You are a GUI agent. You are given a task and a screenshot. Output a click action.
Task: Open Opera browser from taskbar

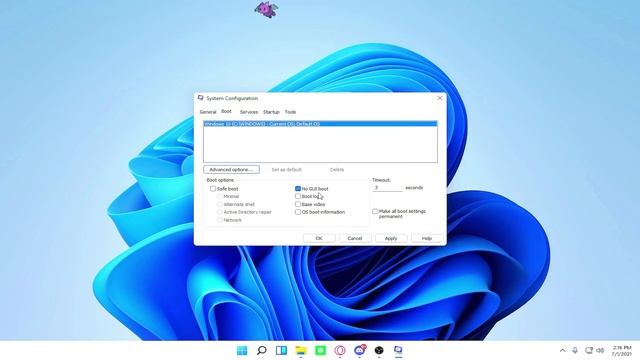tap(340, 350)
